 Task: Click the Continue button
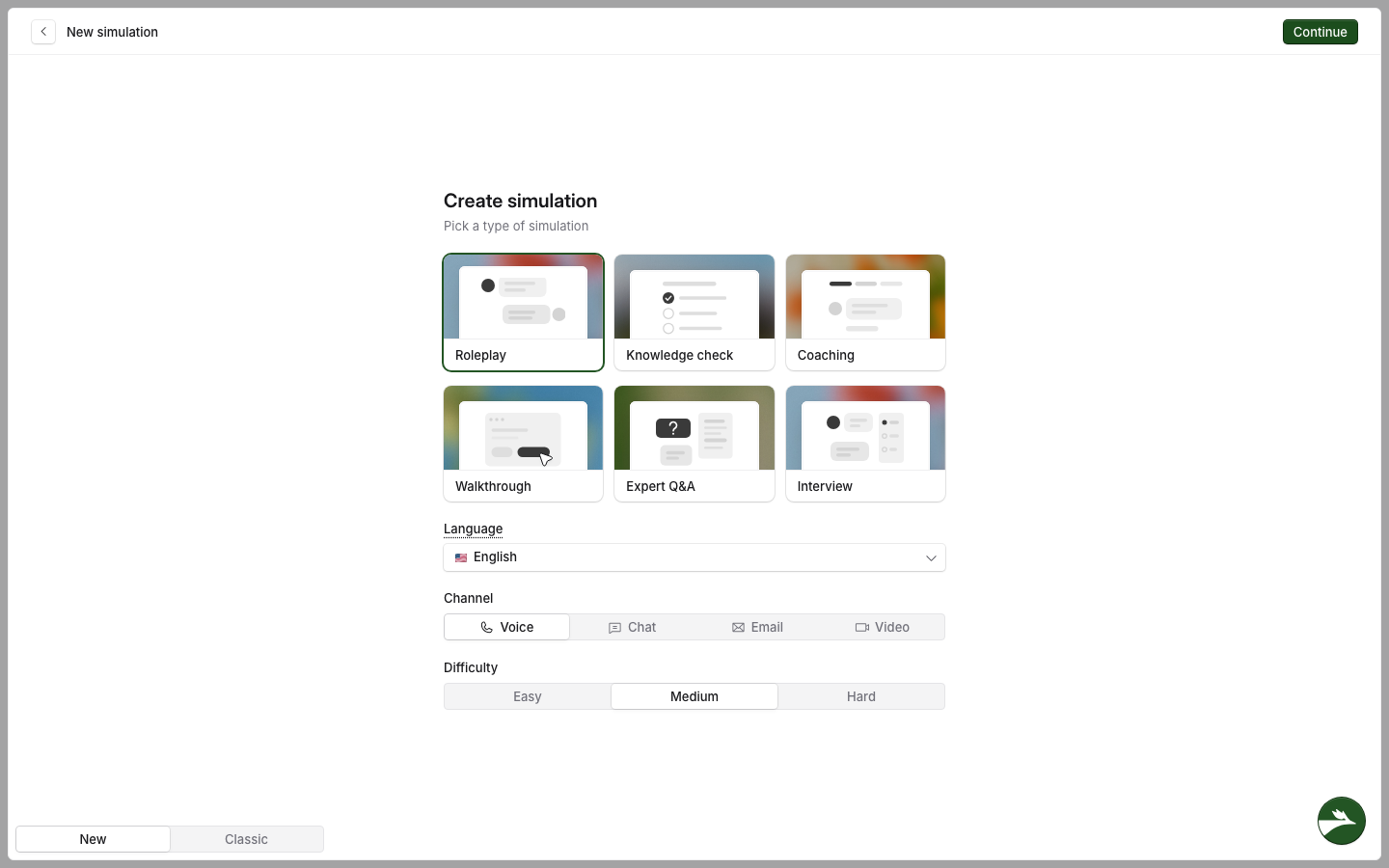1321,32
